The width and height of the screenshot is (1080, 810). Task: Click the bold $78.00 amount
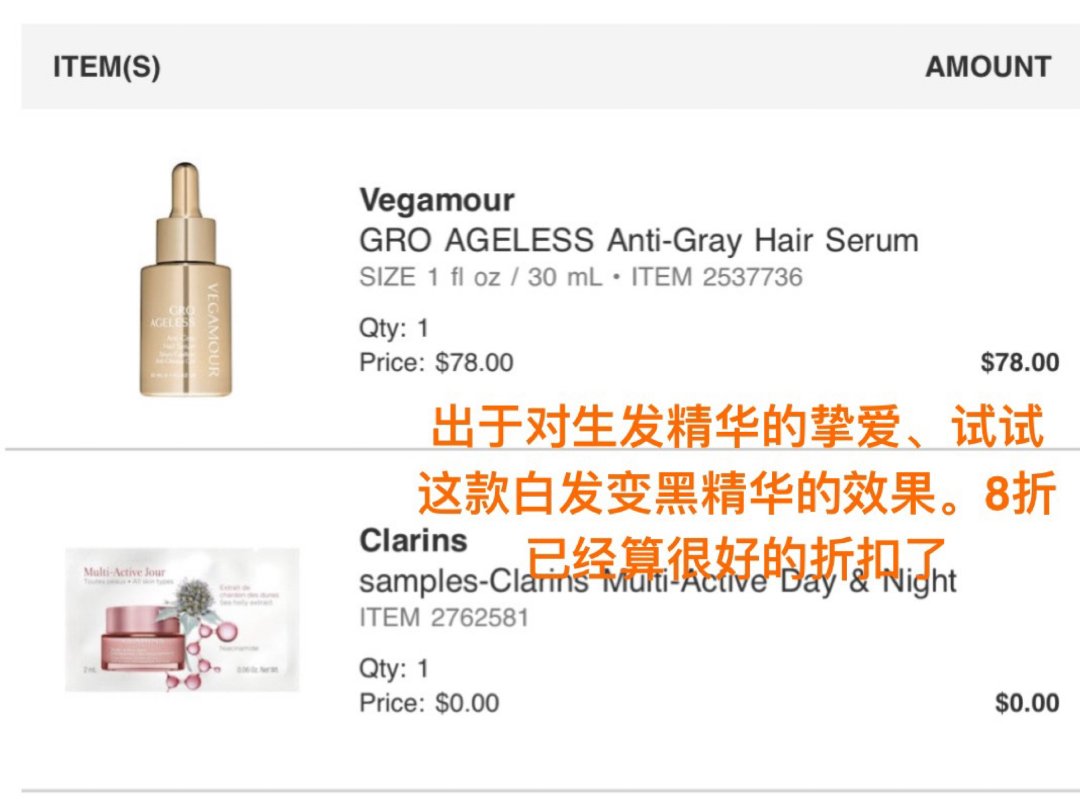pyautogui.click(x=1019, y=362)
